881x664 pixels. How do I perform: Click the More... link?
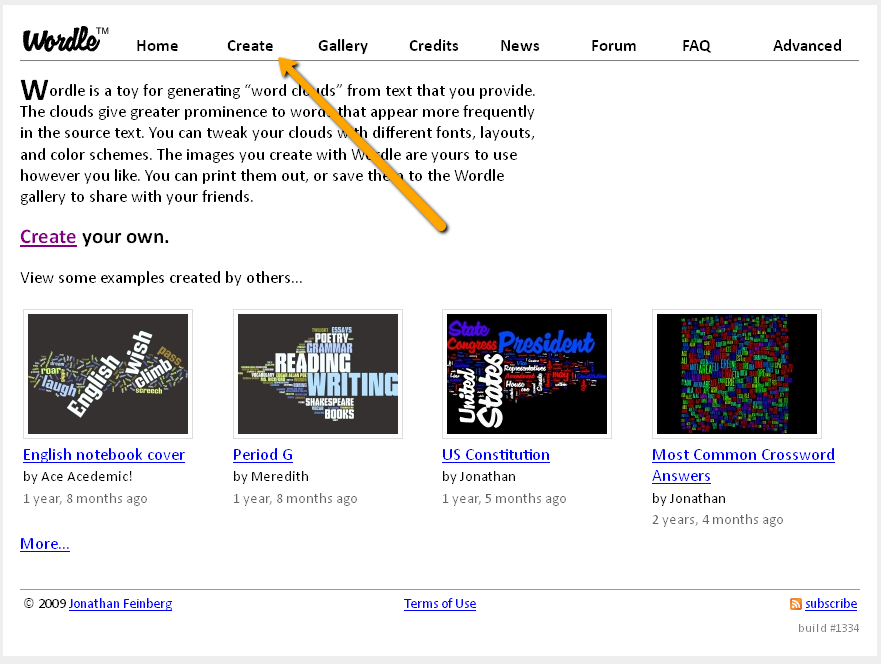point(45,544)
